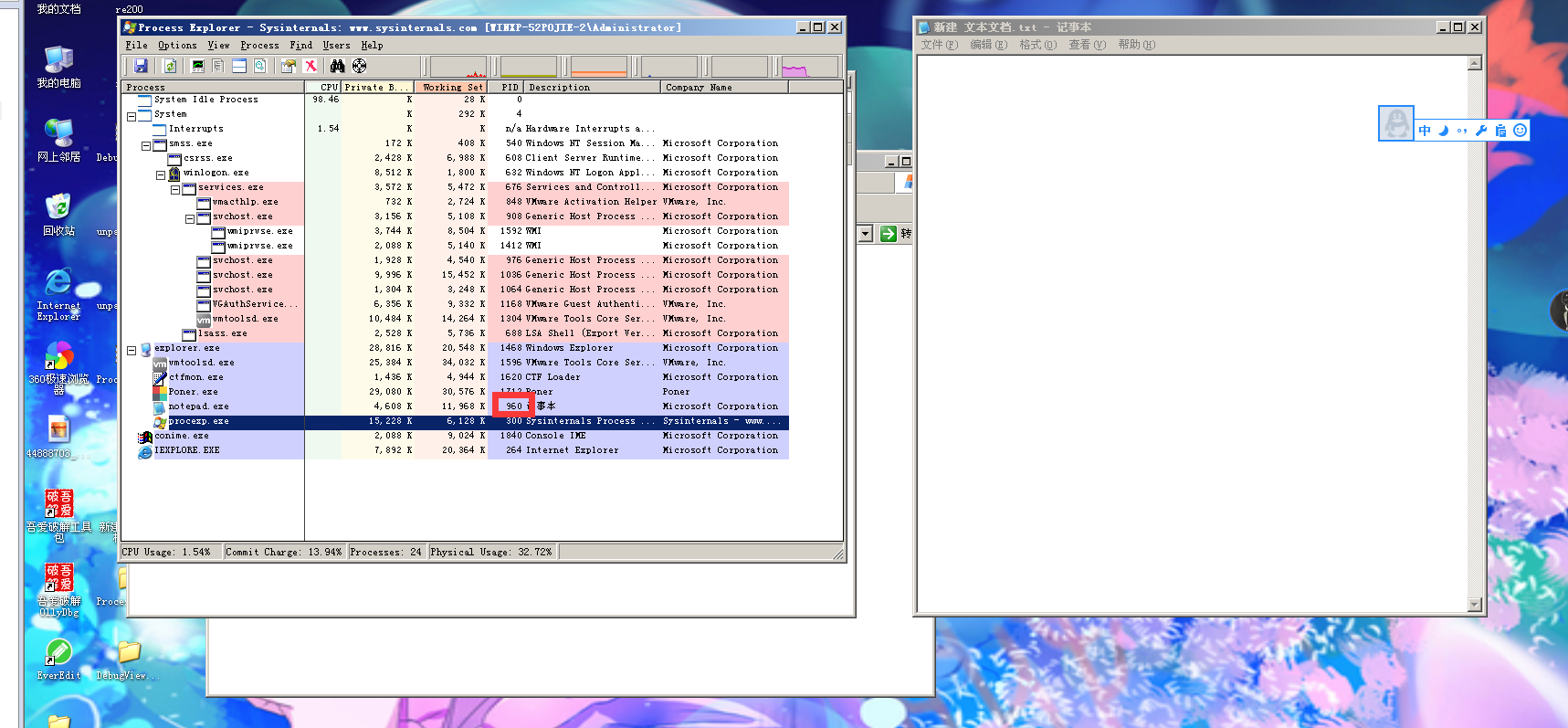Sort by the CPU column header
1568x728 pixels.
(323, 87)
